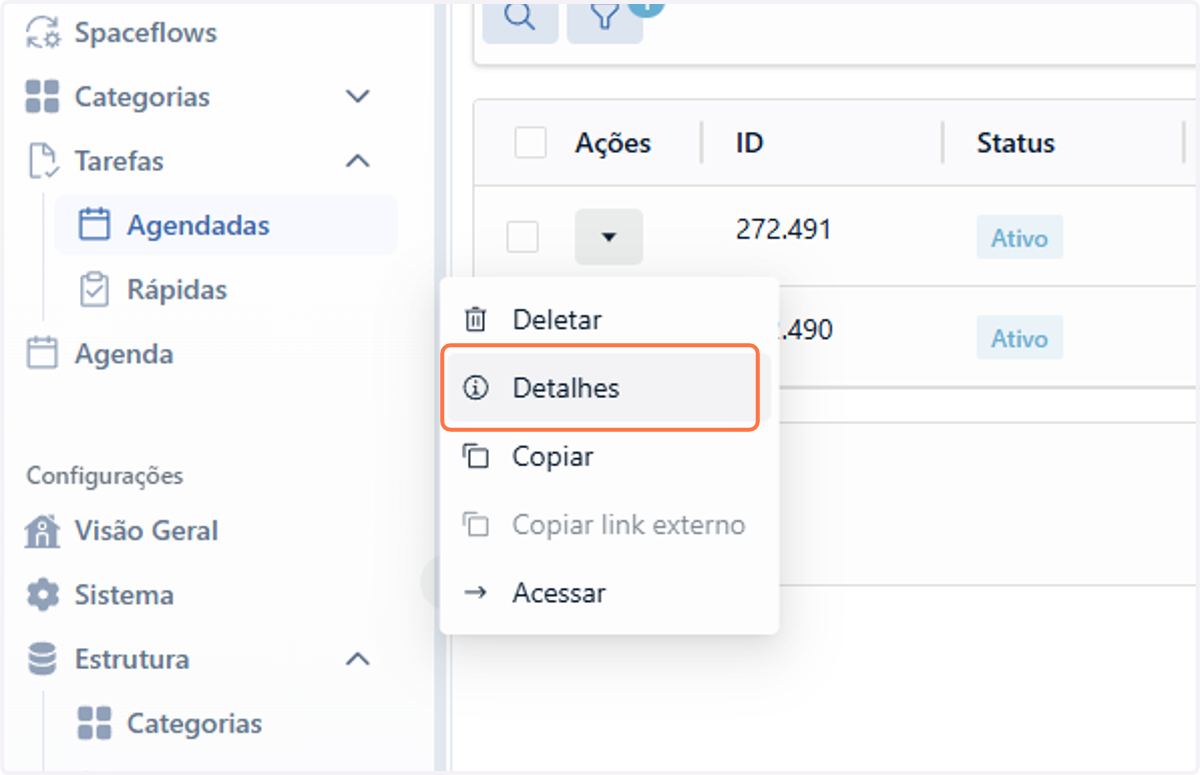Click the Ativo badge in row 272.491
The width and height of the screenshot is (1200, 775).
(x=1019, y=239)
